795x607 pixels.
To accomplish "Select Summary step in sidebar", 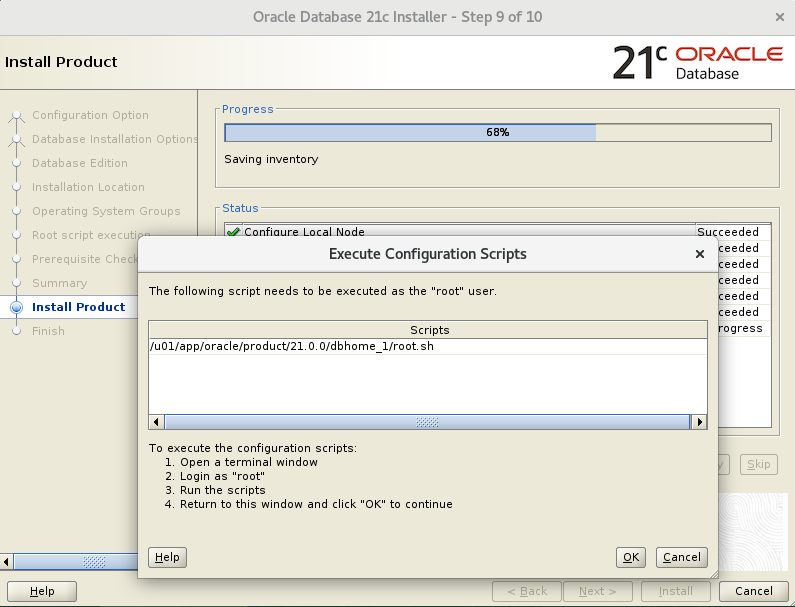I will pyautogui.click(x=59, y=283).
